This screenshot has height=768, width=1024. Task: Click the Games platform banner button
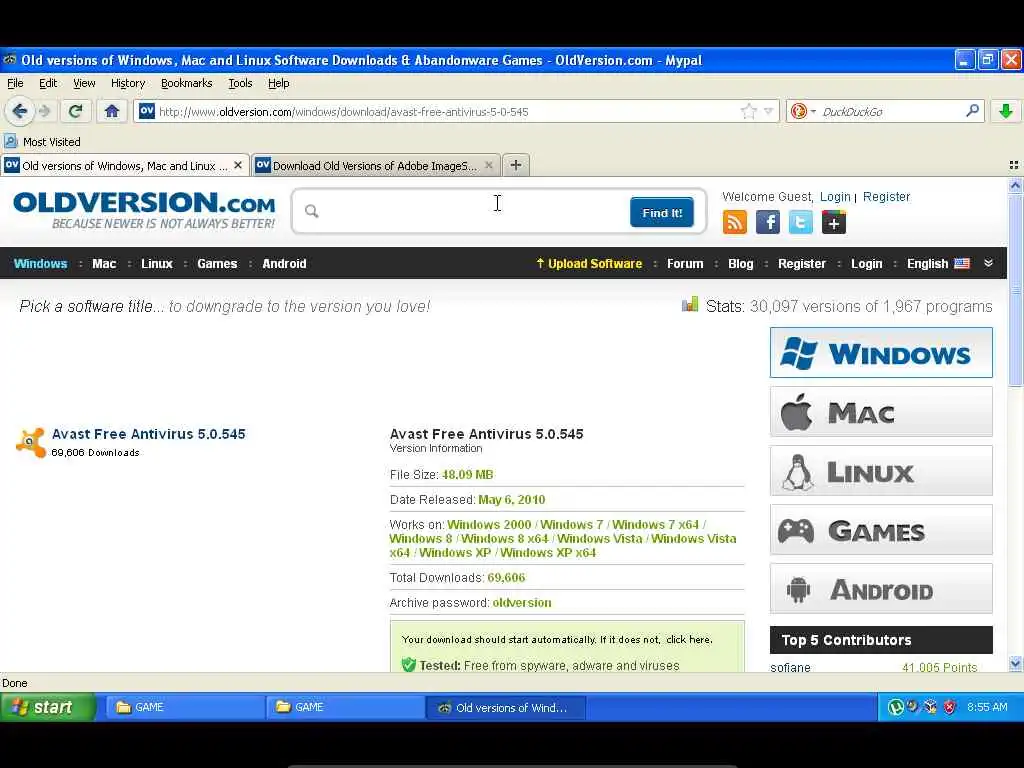pyautogui.click(x=881, y=530)
